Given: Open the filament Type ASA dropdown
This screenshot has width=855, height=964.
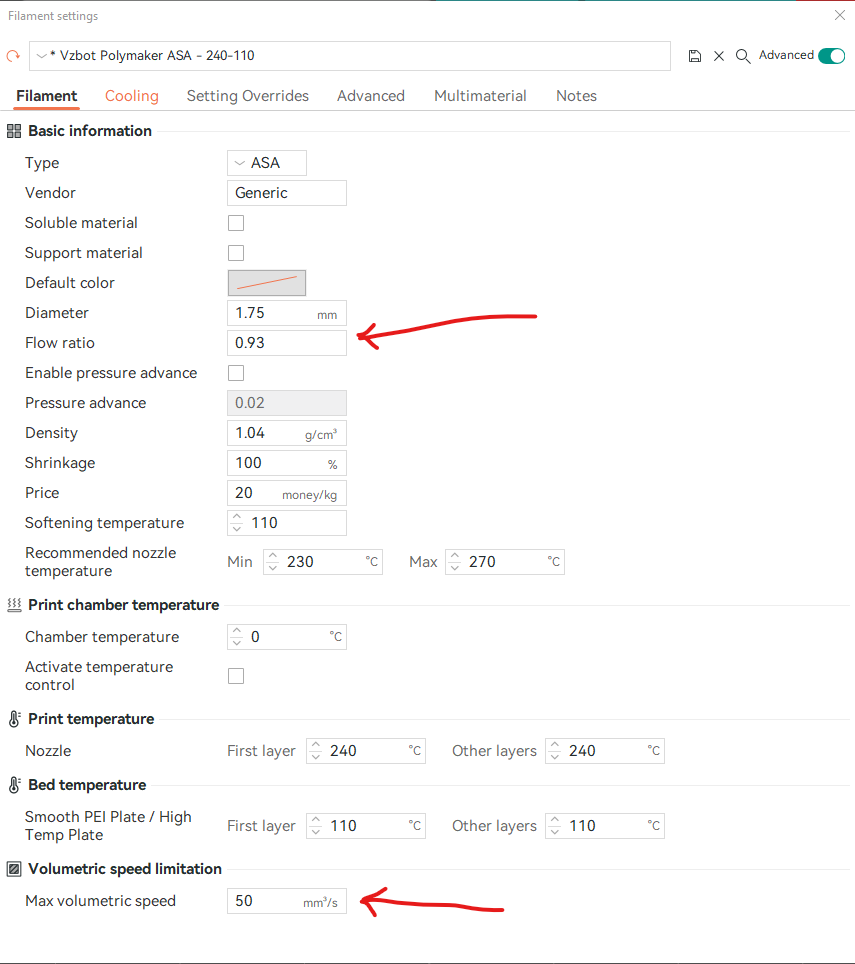Looking at the screenshot, I should 267,163.
